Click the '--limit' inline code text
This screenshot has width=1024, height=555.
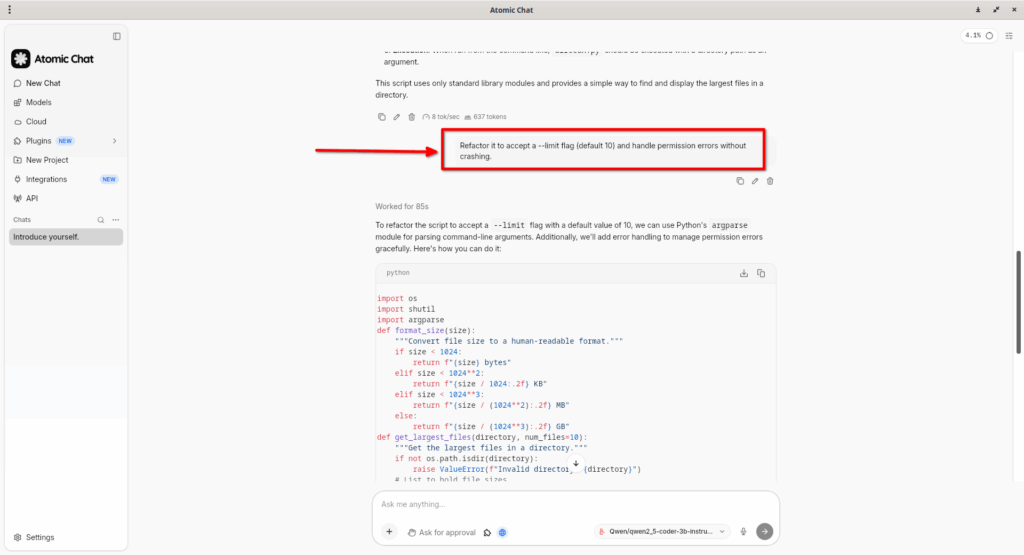[x=509, y=225]
